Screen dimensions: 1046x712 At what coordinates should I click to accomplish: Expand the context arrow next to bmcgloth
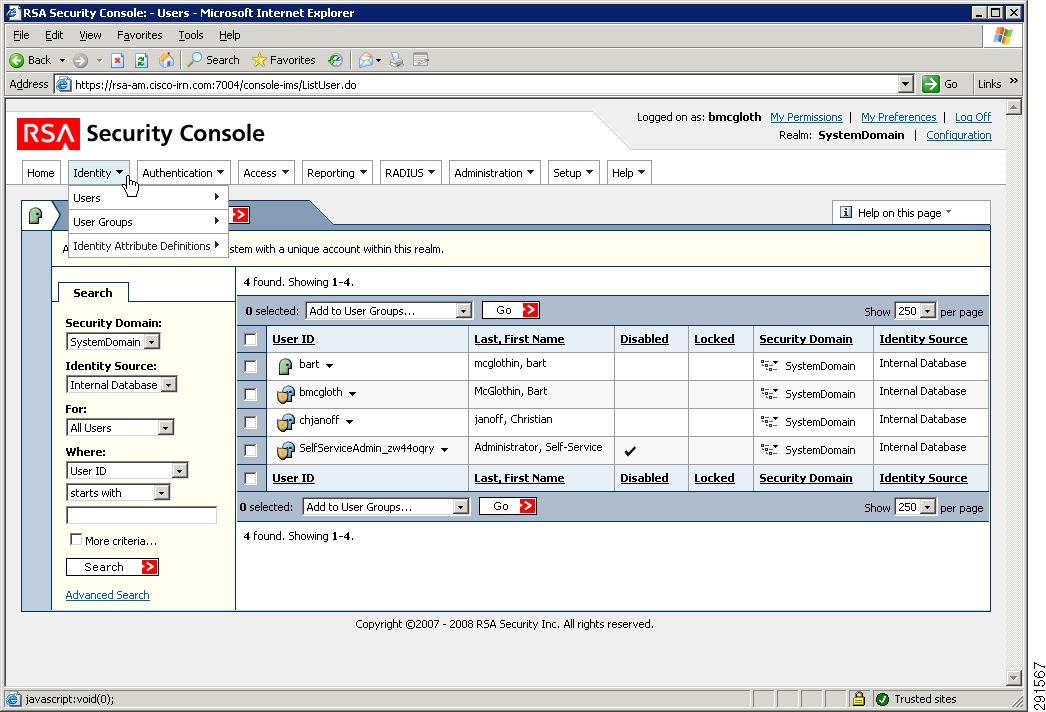tap(352, 393)
